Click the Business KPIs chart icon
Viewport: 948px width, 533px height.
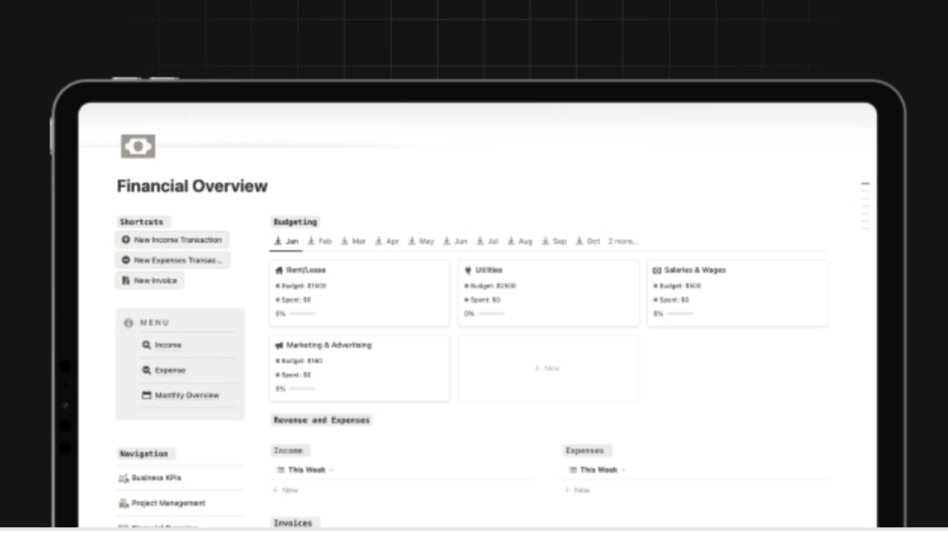point(123,478)
